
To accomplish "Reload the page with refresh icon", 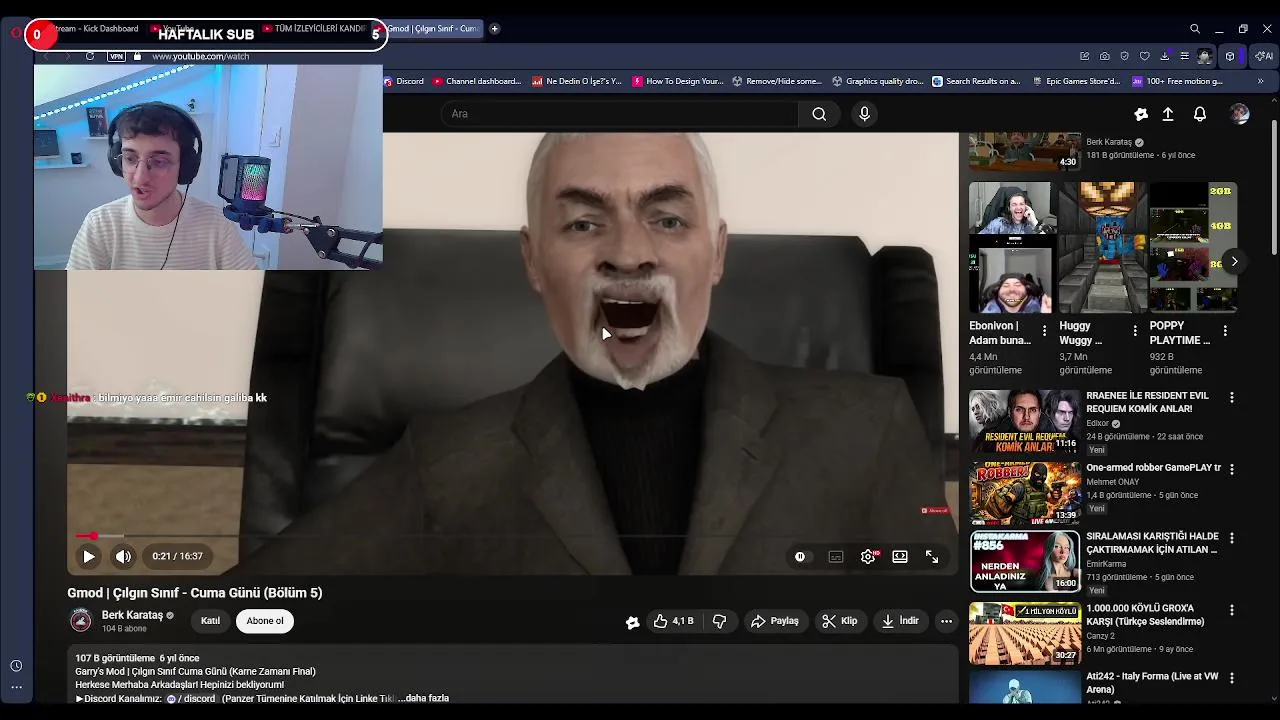I will pyautogui.click(x=90, y=56).
